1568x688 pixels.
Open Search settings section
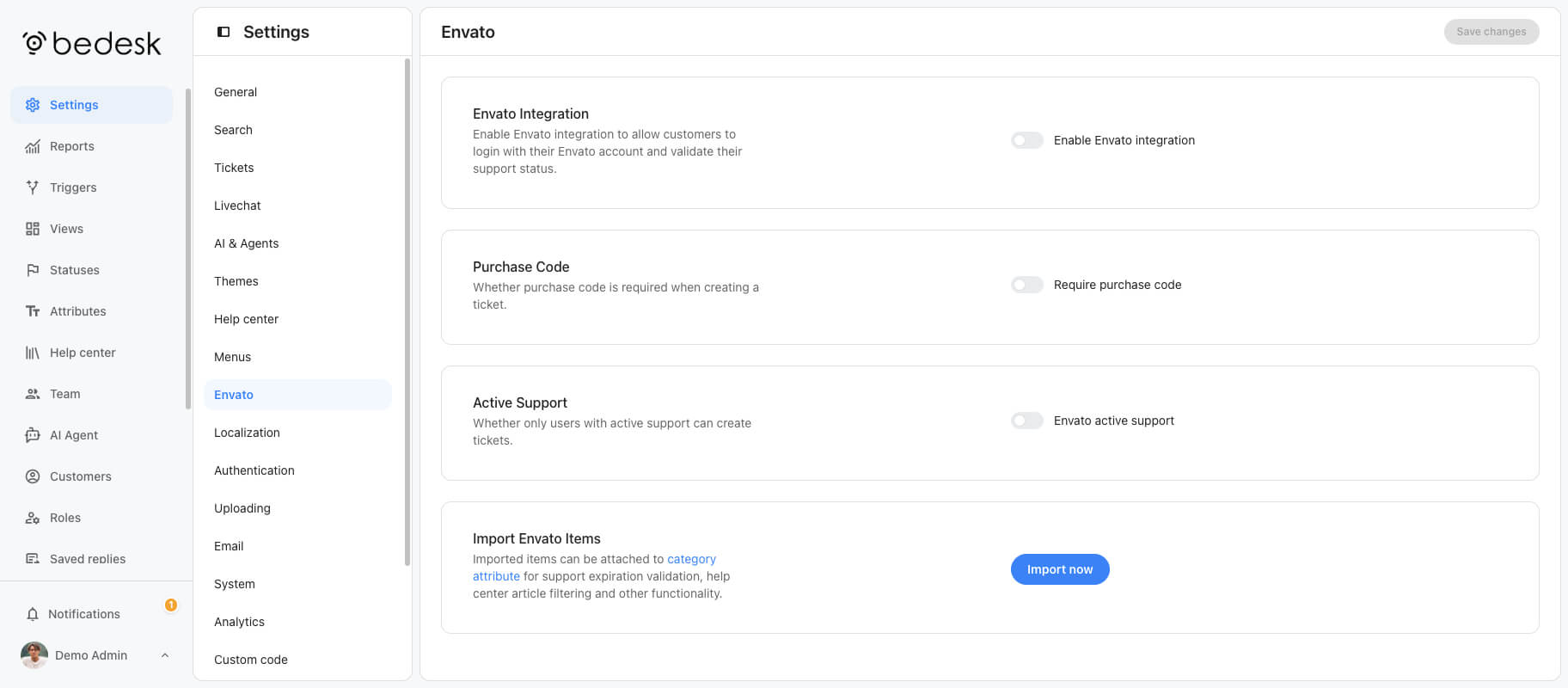tap(297, 130)
